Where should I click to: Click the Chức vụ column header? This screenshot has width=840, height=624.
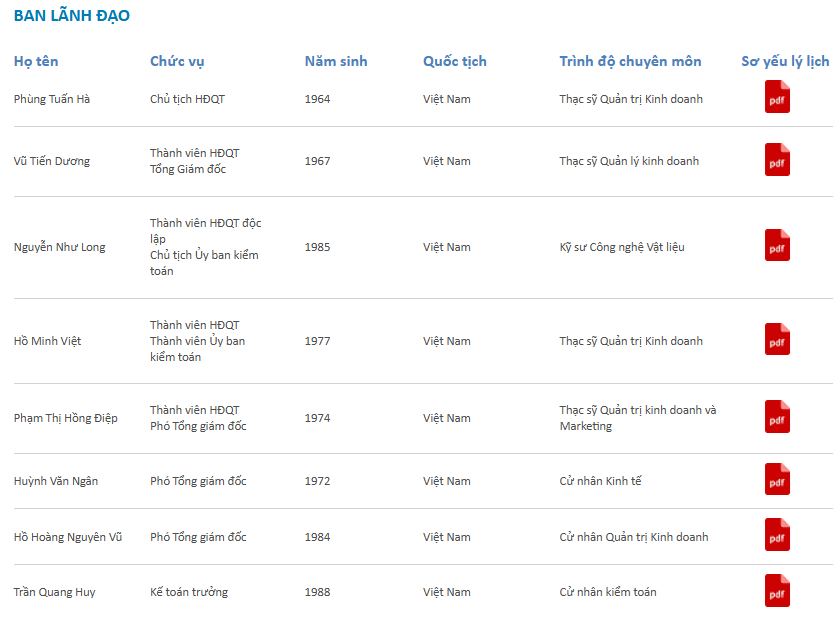[177, 62]
